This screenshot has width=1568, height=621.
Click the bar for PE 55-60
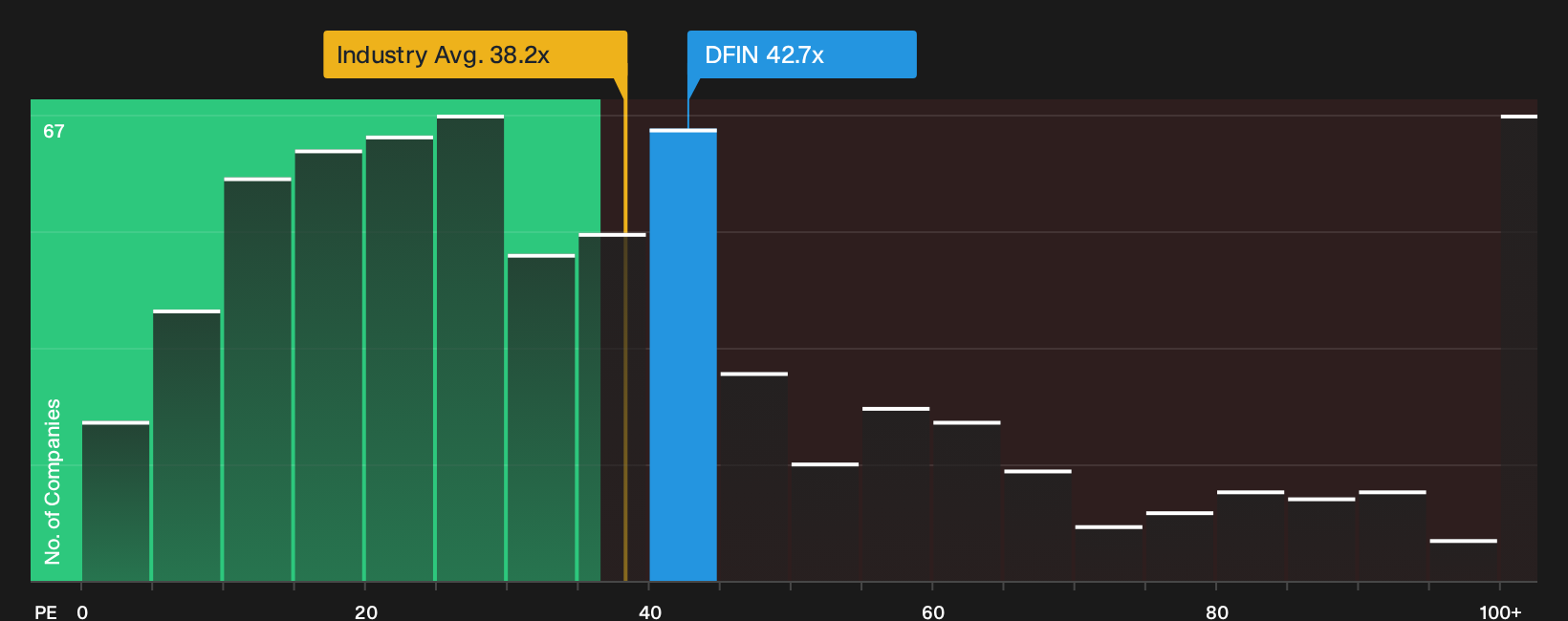896,494
